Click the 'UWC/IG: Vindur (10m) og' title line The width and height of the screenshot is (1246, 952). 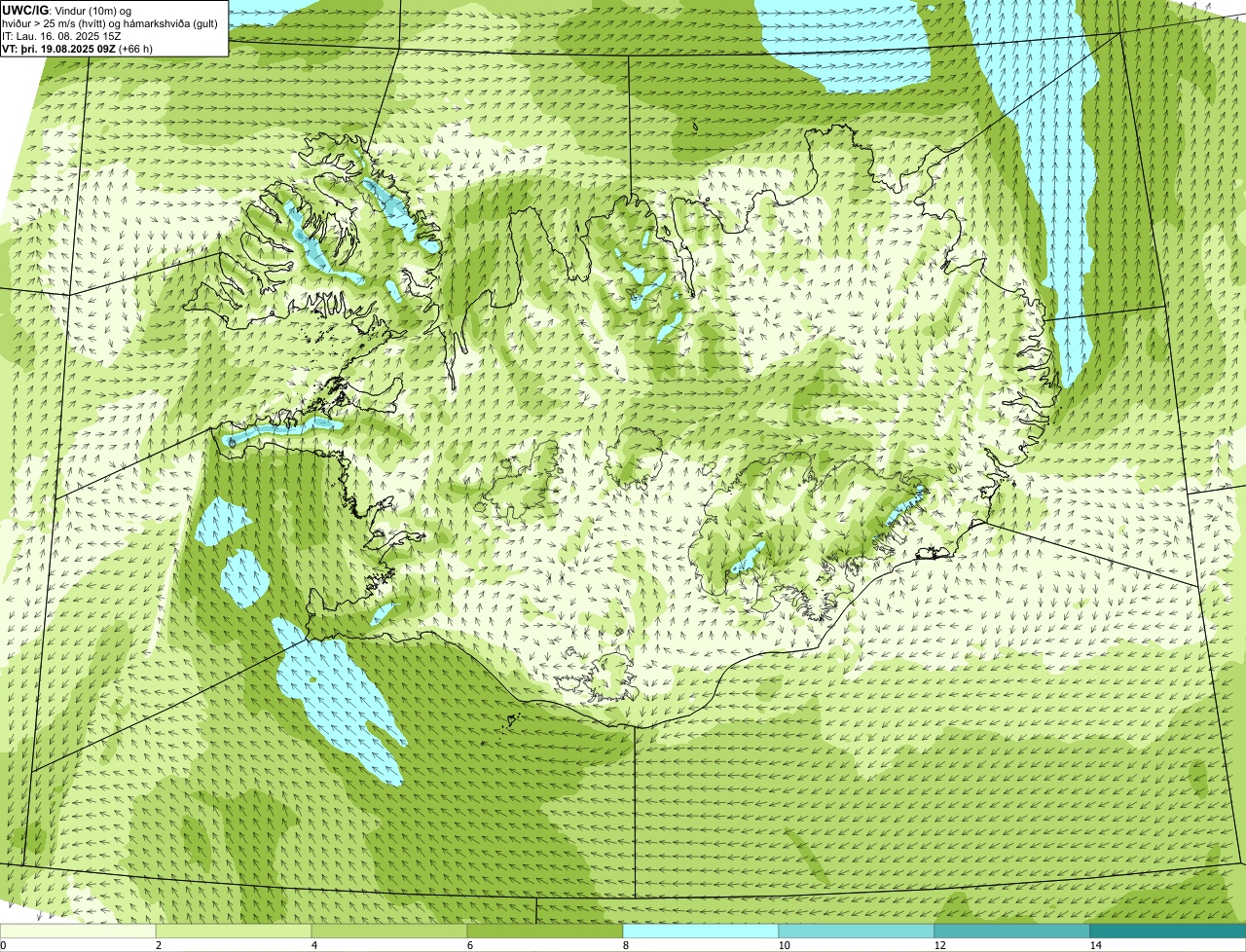tap(66, 10)
